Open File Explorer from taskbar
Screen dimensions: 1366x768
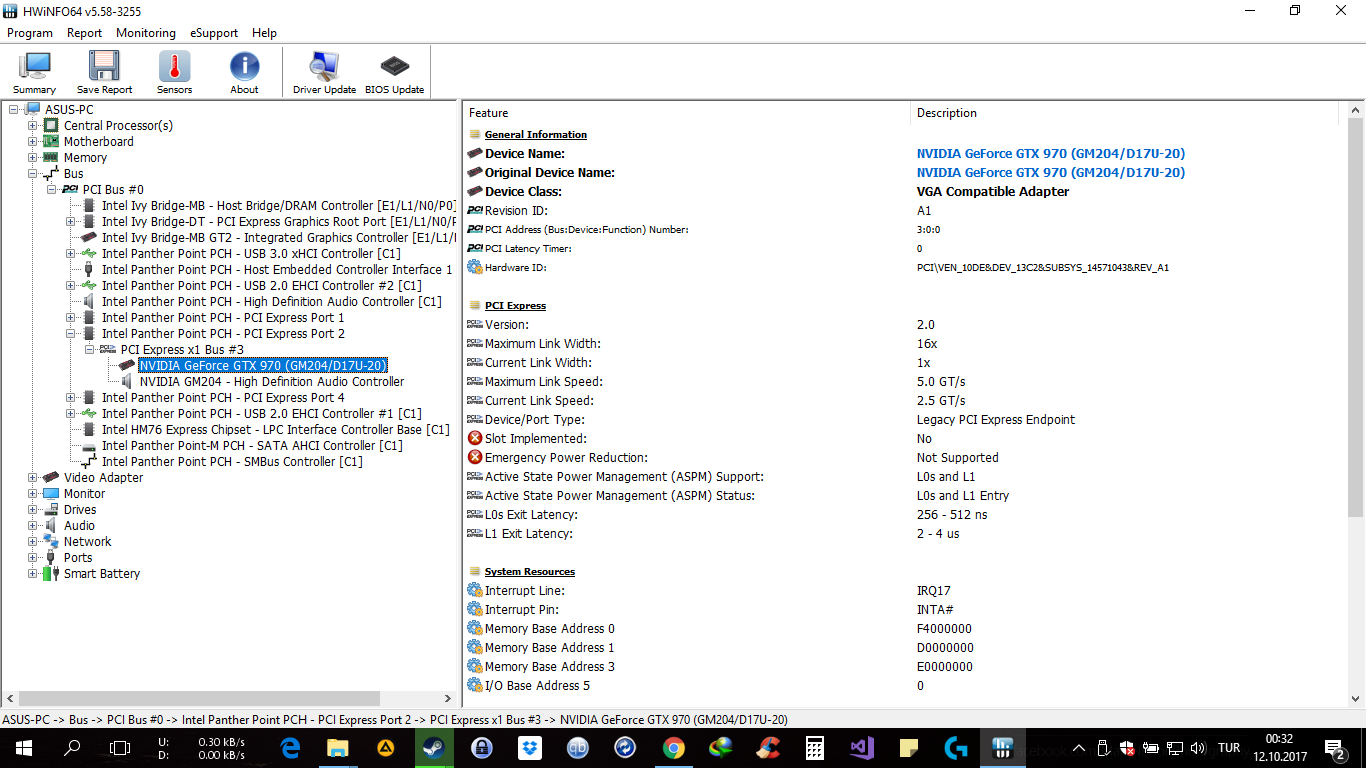(338, 748)
